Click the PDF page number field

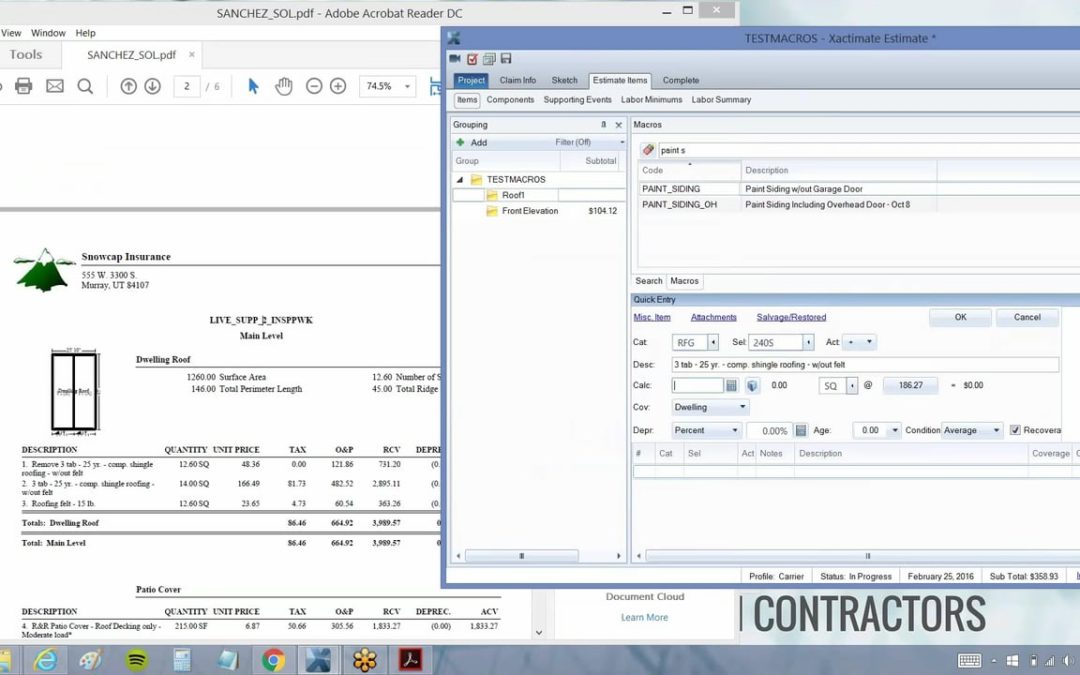(186, 86)
